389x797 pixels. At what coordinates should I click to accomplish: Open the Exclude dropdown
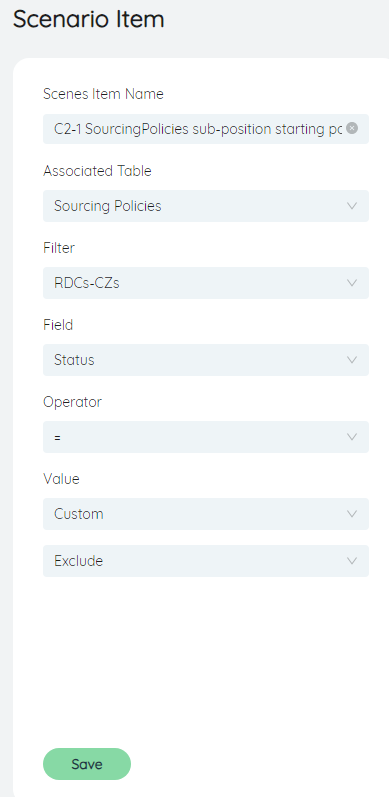[206, 561]
